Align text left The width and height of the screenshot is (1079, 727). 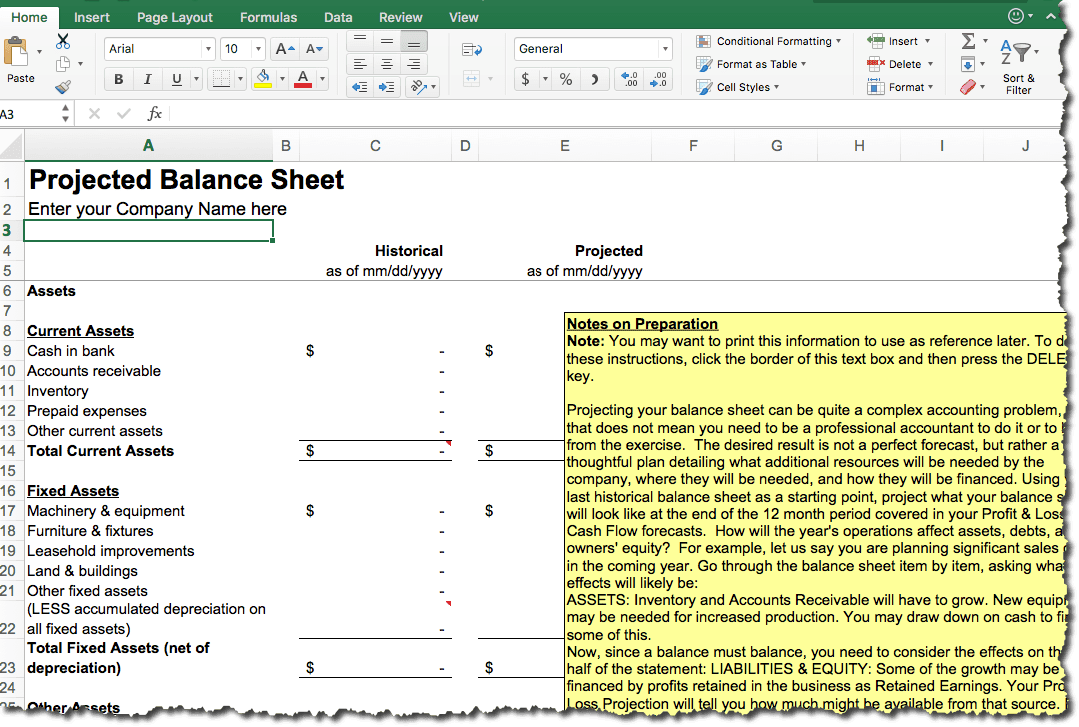click(360, 64)
